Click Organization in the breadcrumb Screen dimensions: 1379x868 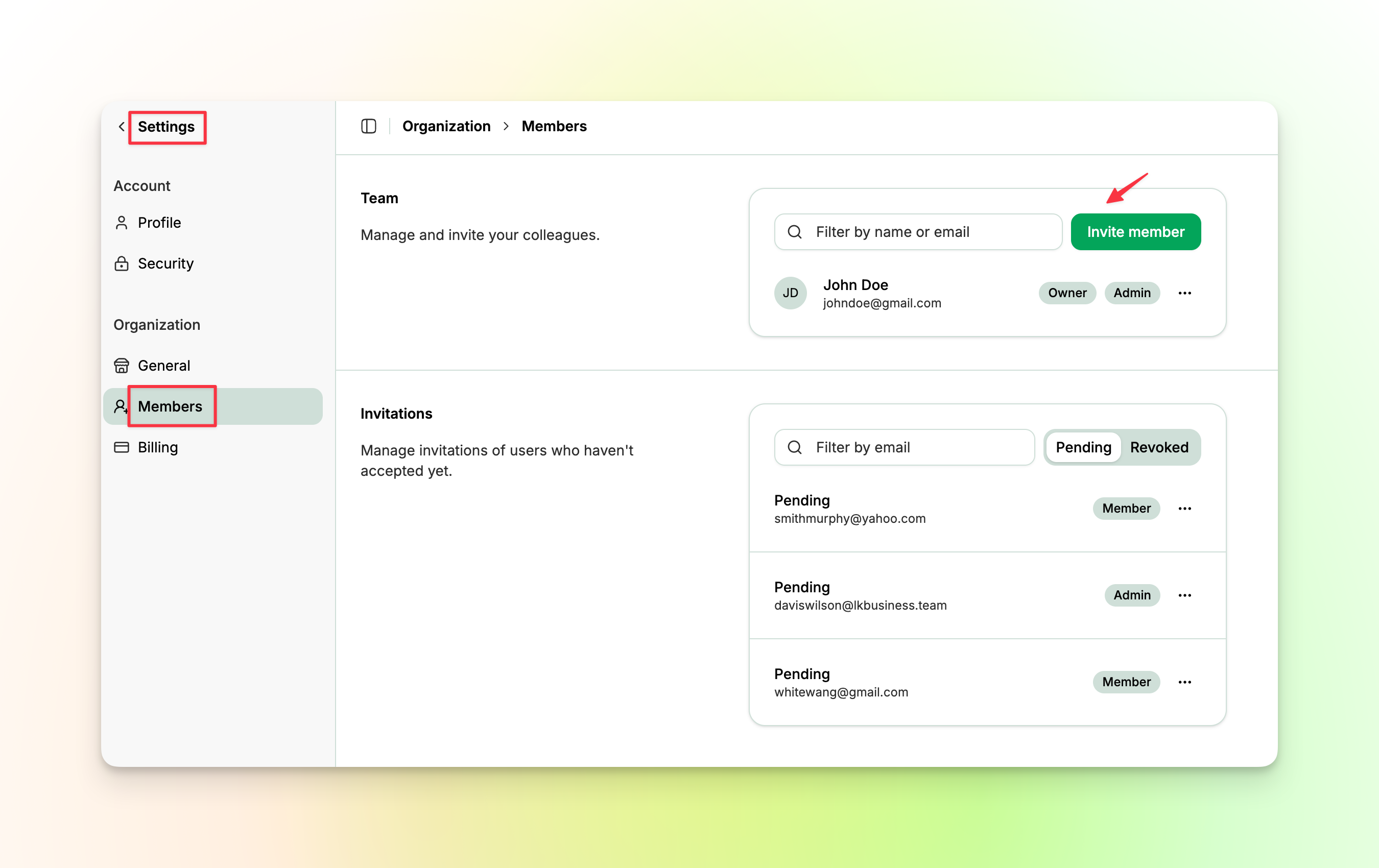tap(446, 126)
